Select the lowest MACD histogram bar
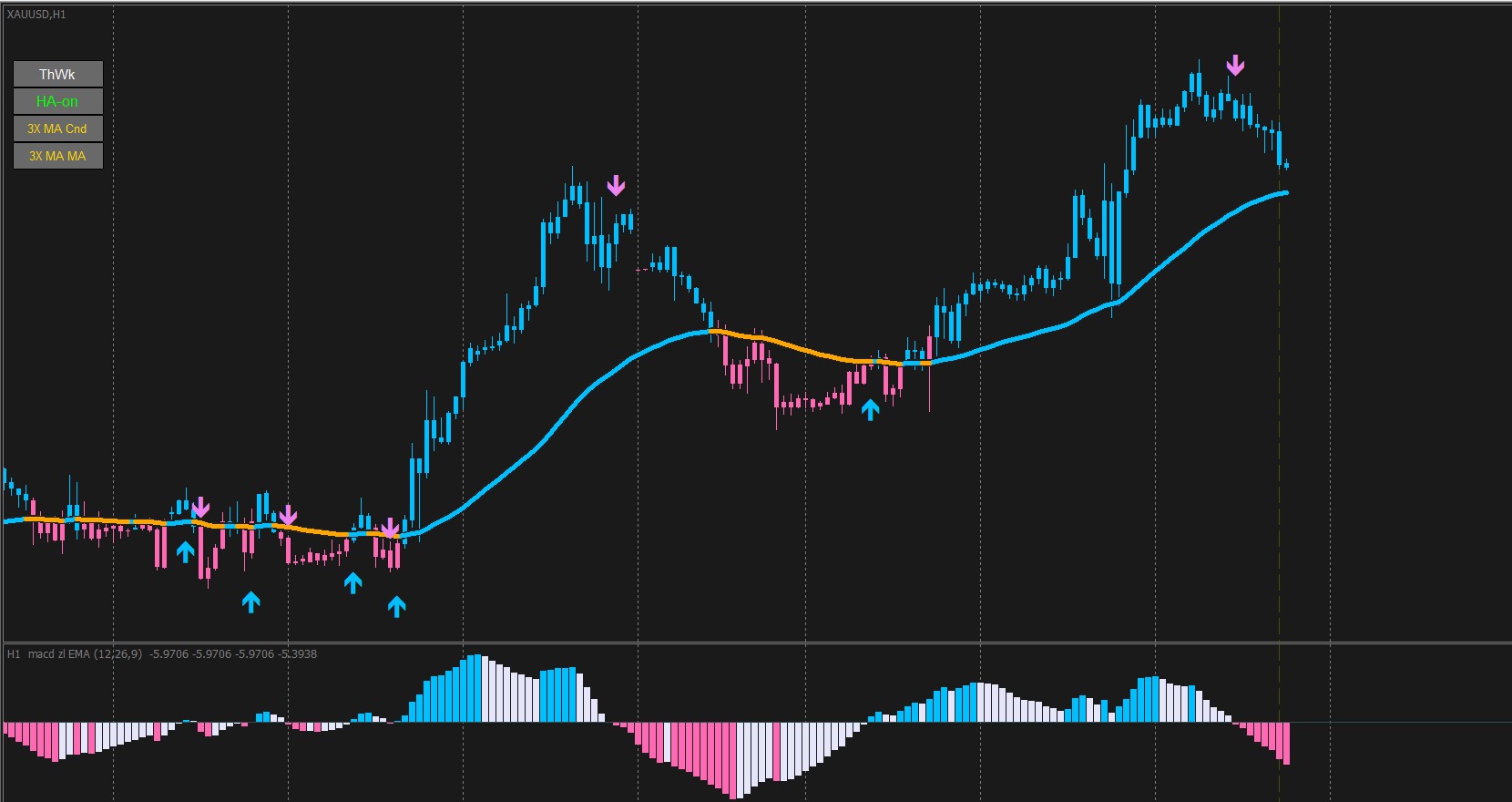The image size is (1512, 802). click(736, 760)
